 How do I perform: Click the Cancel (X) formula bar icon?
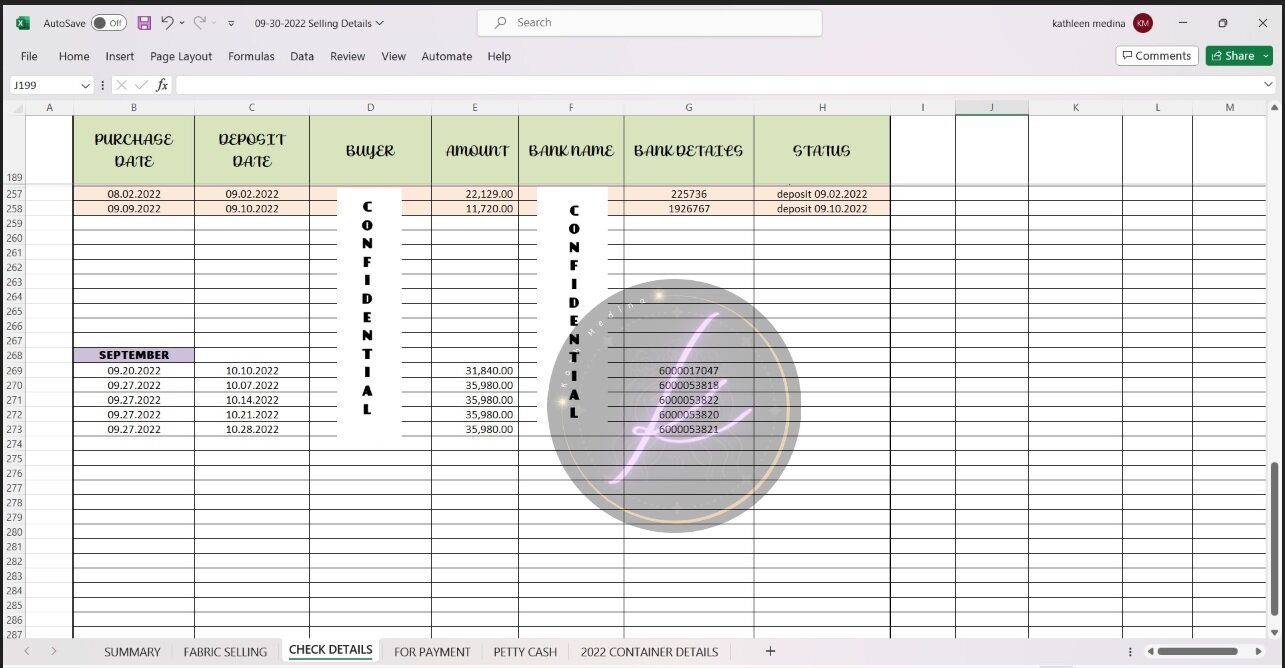tap(121, 85)
